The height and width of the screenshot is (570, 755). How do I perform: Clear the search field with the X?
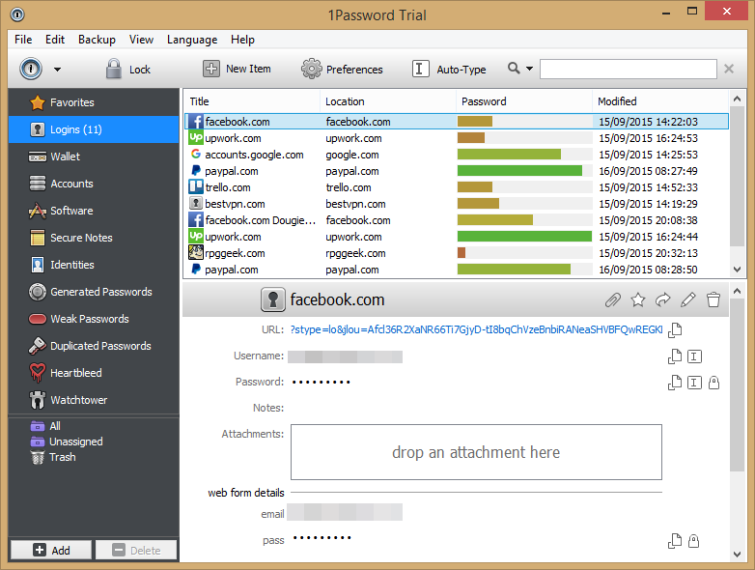coord(729,69)
